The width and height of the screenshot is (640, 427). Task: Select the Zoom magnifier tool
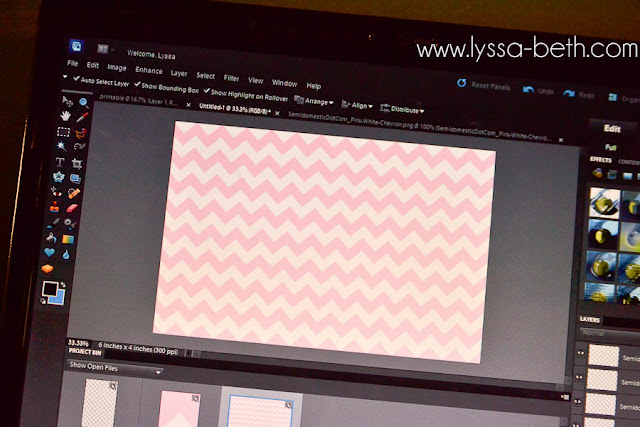click(83, 102)
